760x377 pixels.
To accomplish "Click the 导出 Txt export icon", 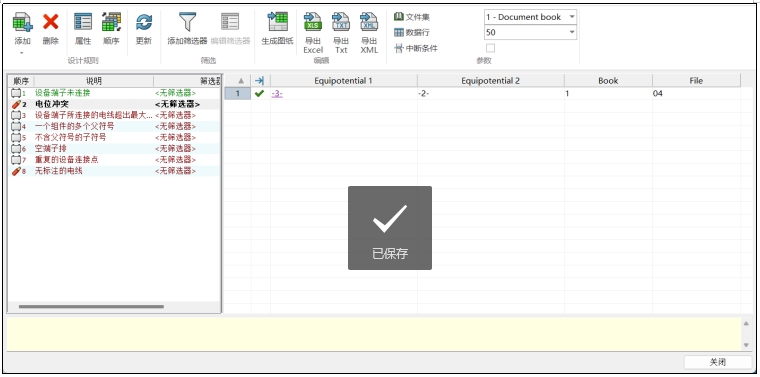I will pos(341,22).
